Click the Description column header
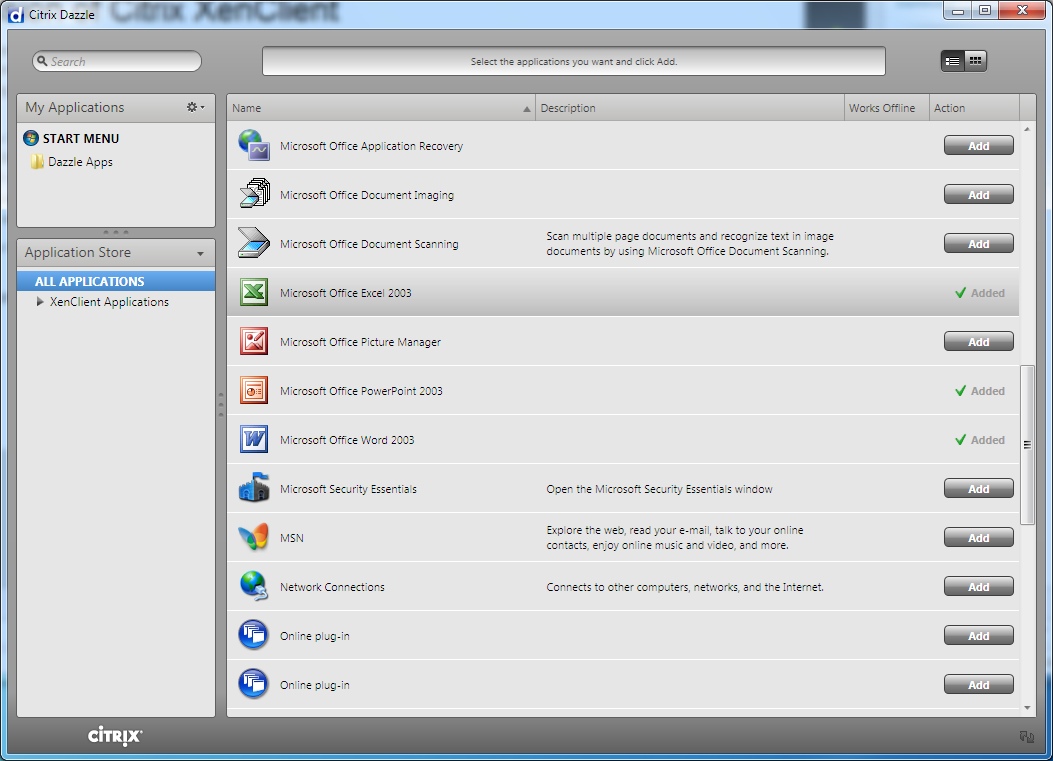 (690, 108)
